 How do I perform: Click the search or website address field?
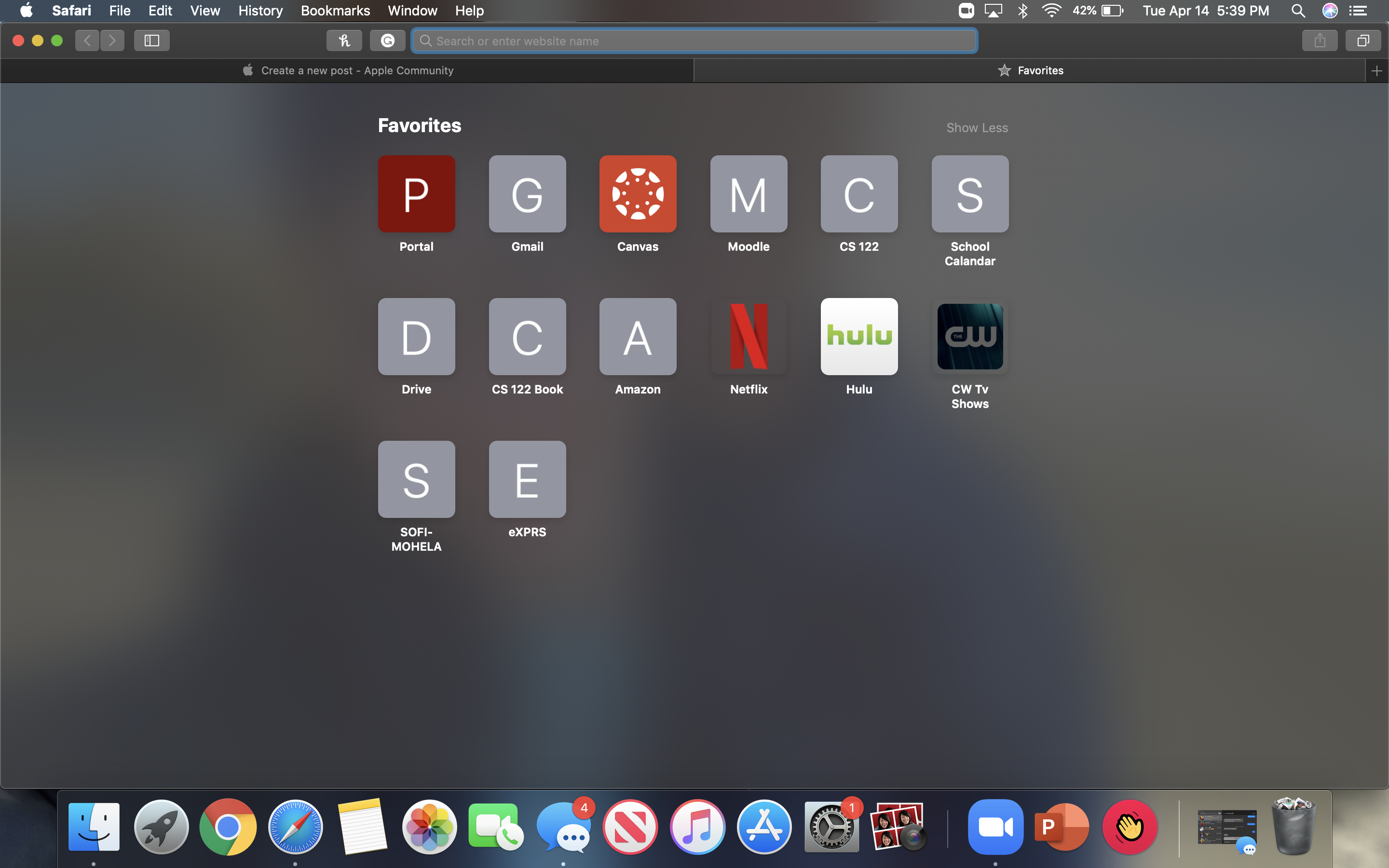(694, 41)
